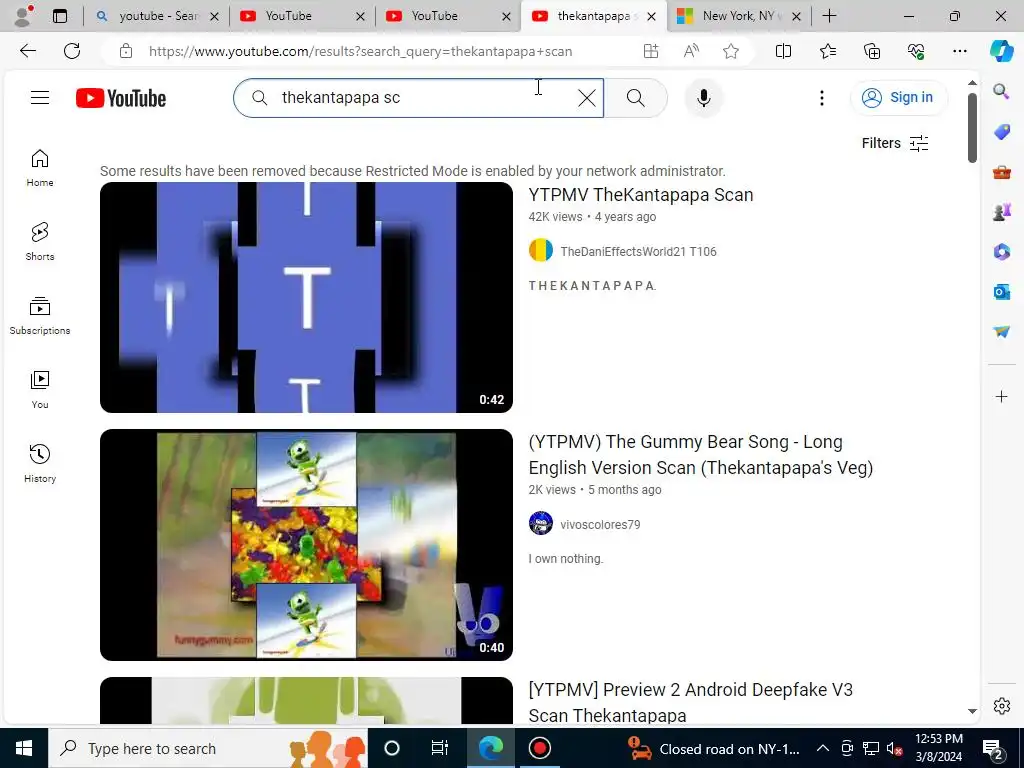
Task: Open Windows Start menu
Action: (24, 748)
